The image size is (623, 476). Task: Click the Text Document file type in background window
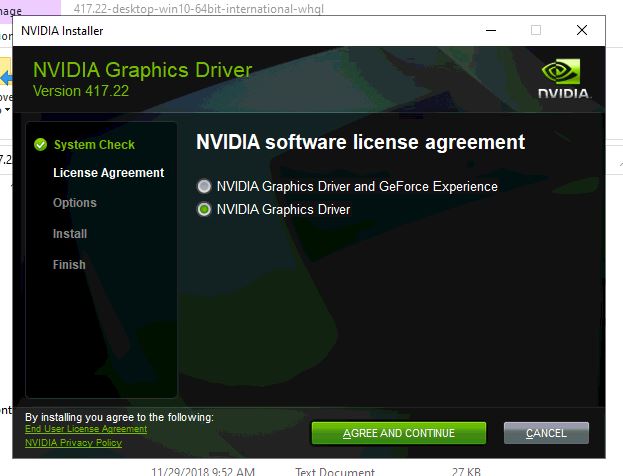[335, 472]
